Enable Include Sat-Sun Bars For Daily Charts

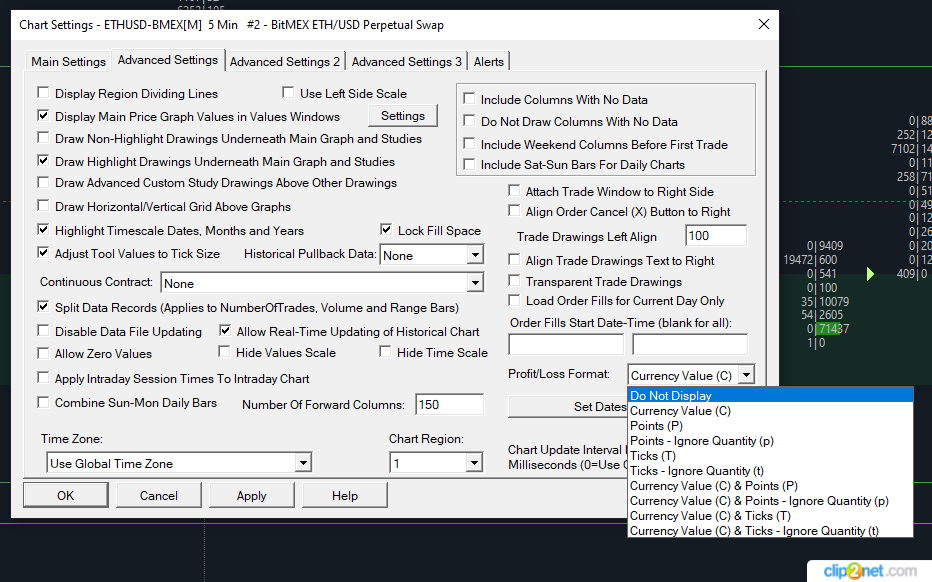[469, 164]
